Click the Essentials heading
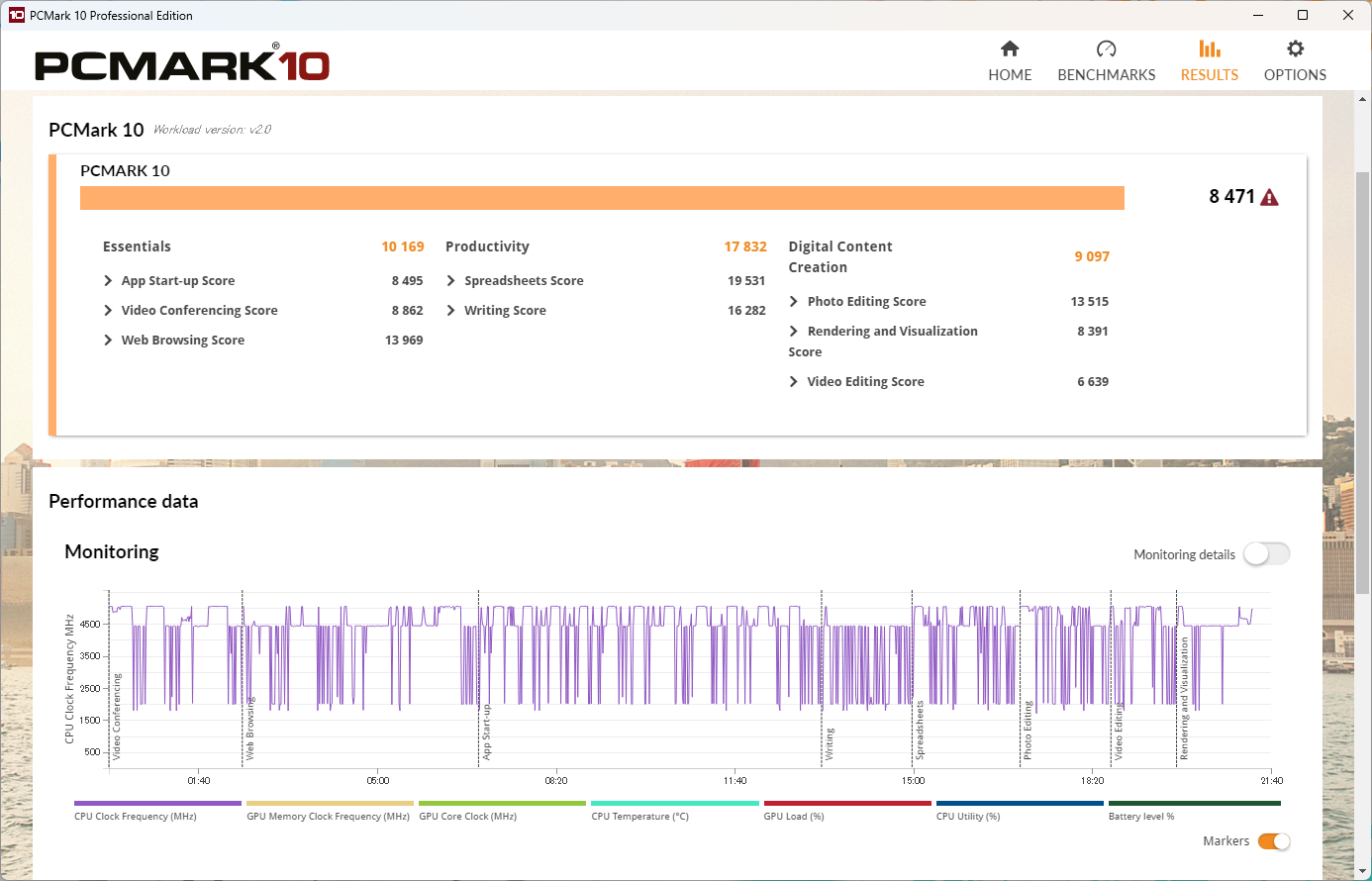Screen dimensions: 1372x881 [137, 246]
